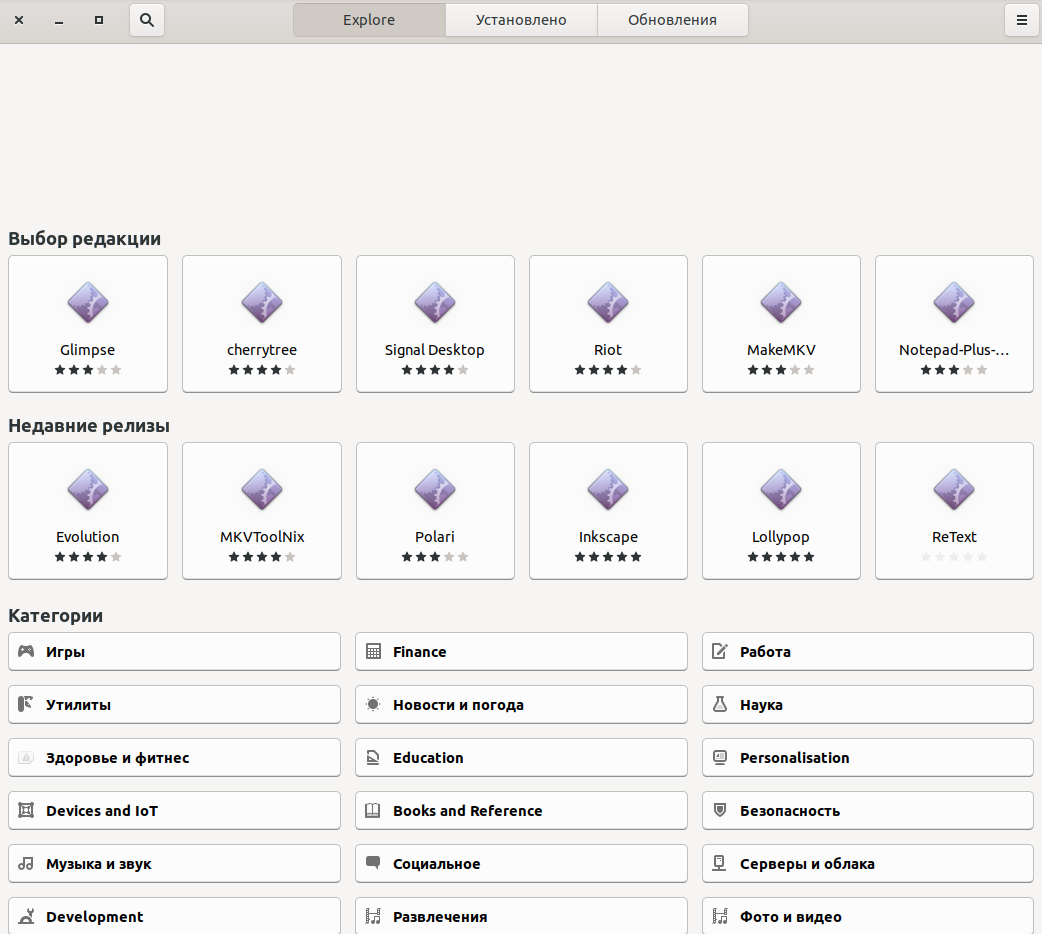Click the Evolution star rating
1042x934 pixels.
point(88,557)
